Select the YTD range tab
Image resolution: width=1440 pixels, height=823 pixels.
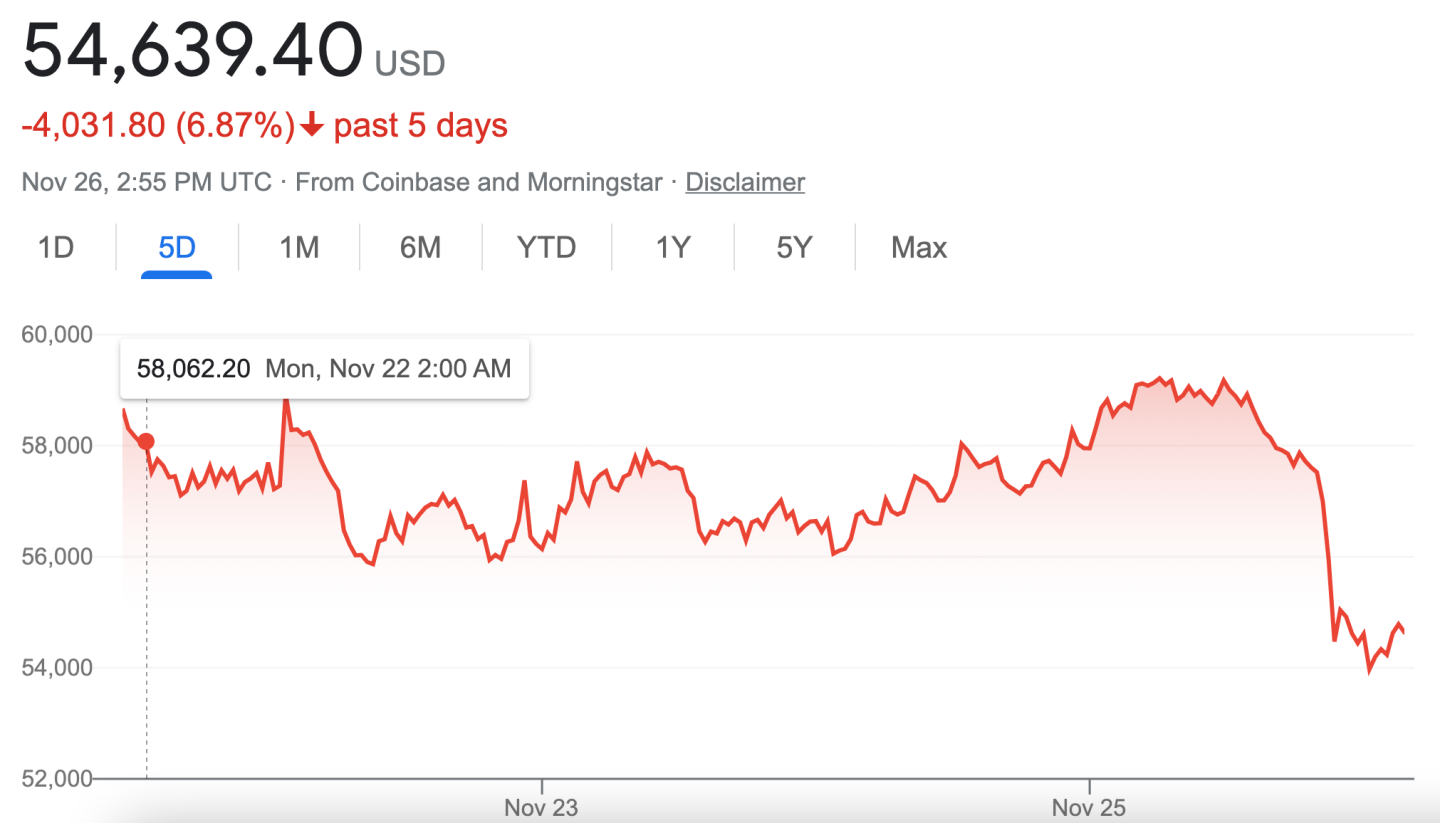point(546,247)
